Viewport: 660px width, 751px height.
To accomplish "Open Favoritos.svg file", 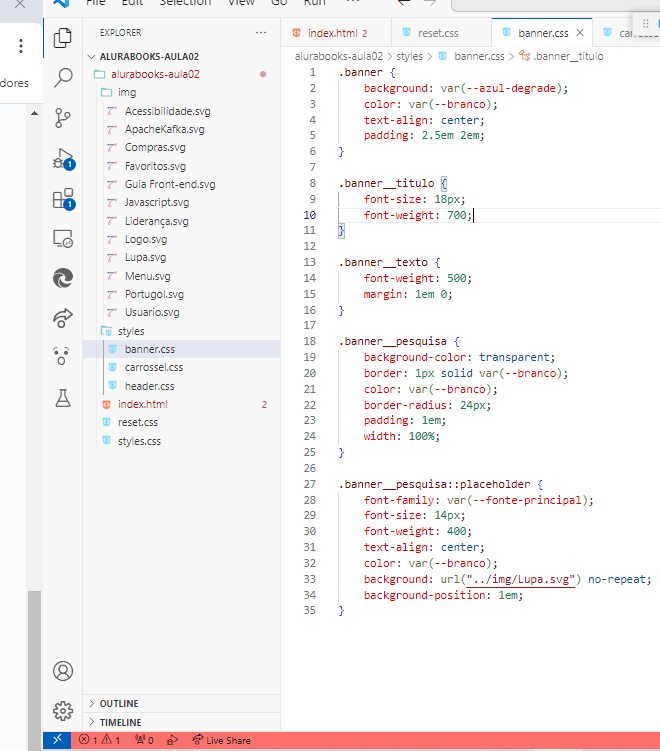I will [x=155, y=166].
